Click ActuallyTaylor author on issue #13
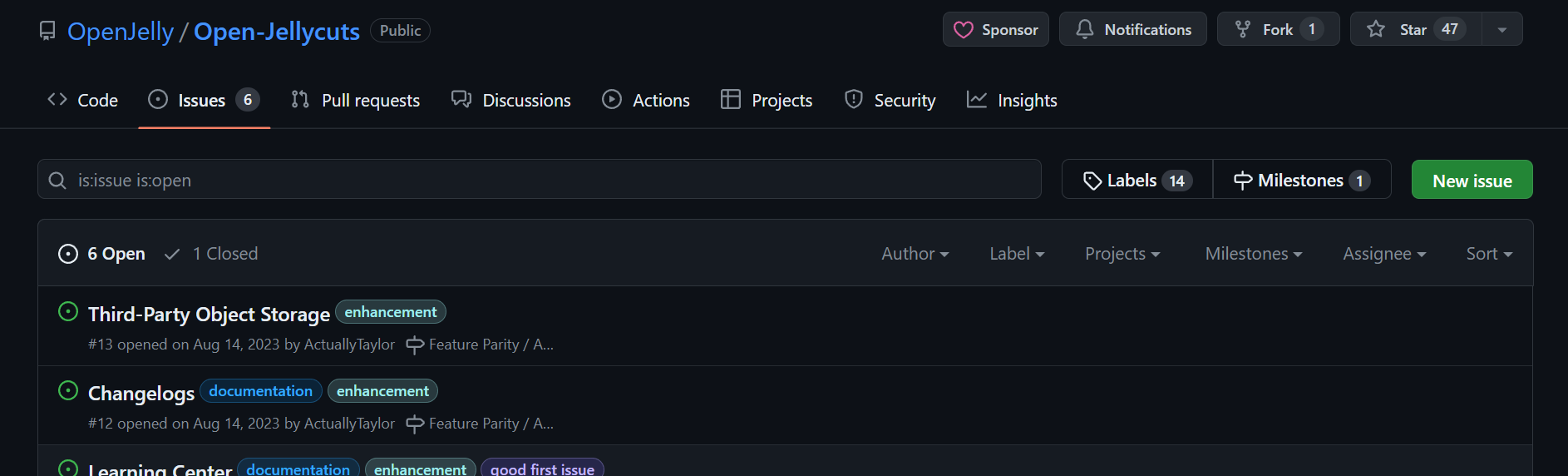1568x476 pixels. coord(349,345)
